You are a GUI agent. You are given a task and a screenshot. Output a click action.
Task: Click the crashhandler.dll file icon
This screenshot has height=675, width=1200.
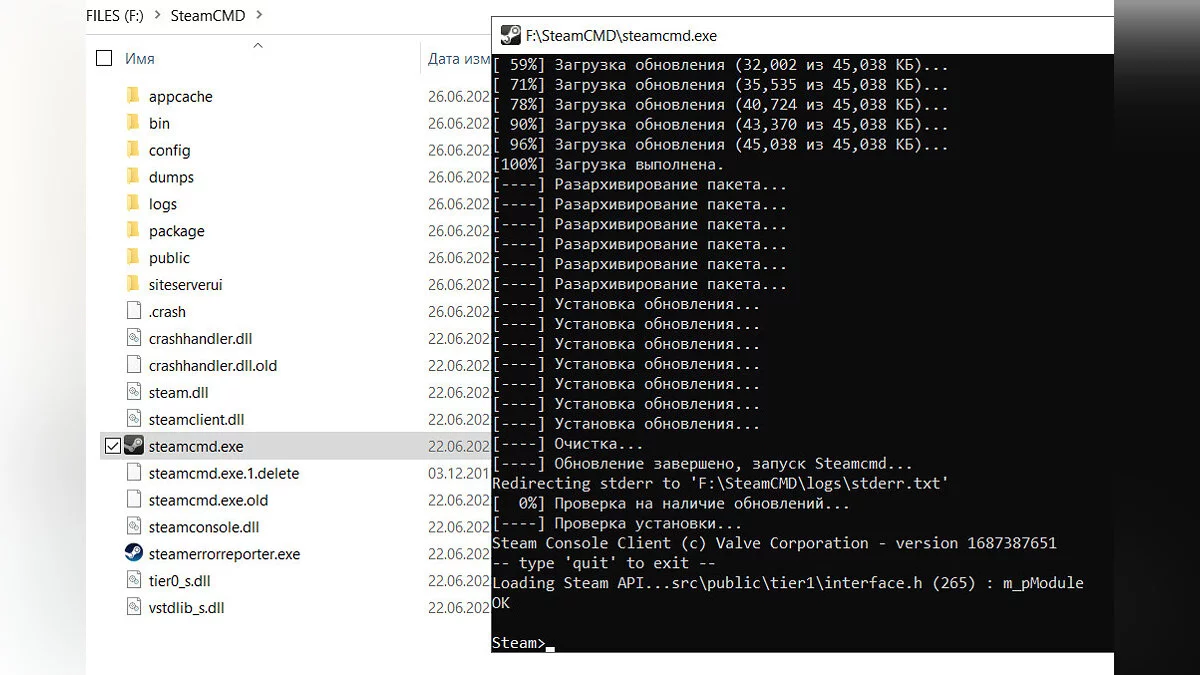pos(134,338)
